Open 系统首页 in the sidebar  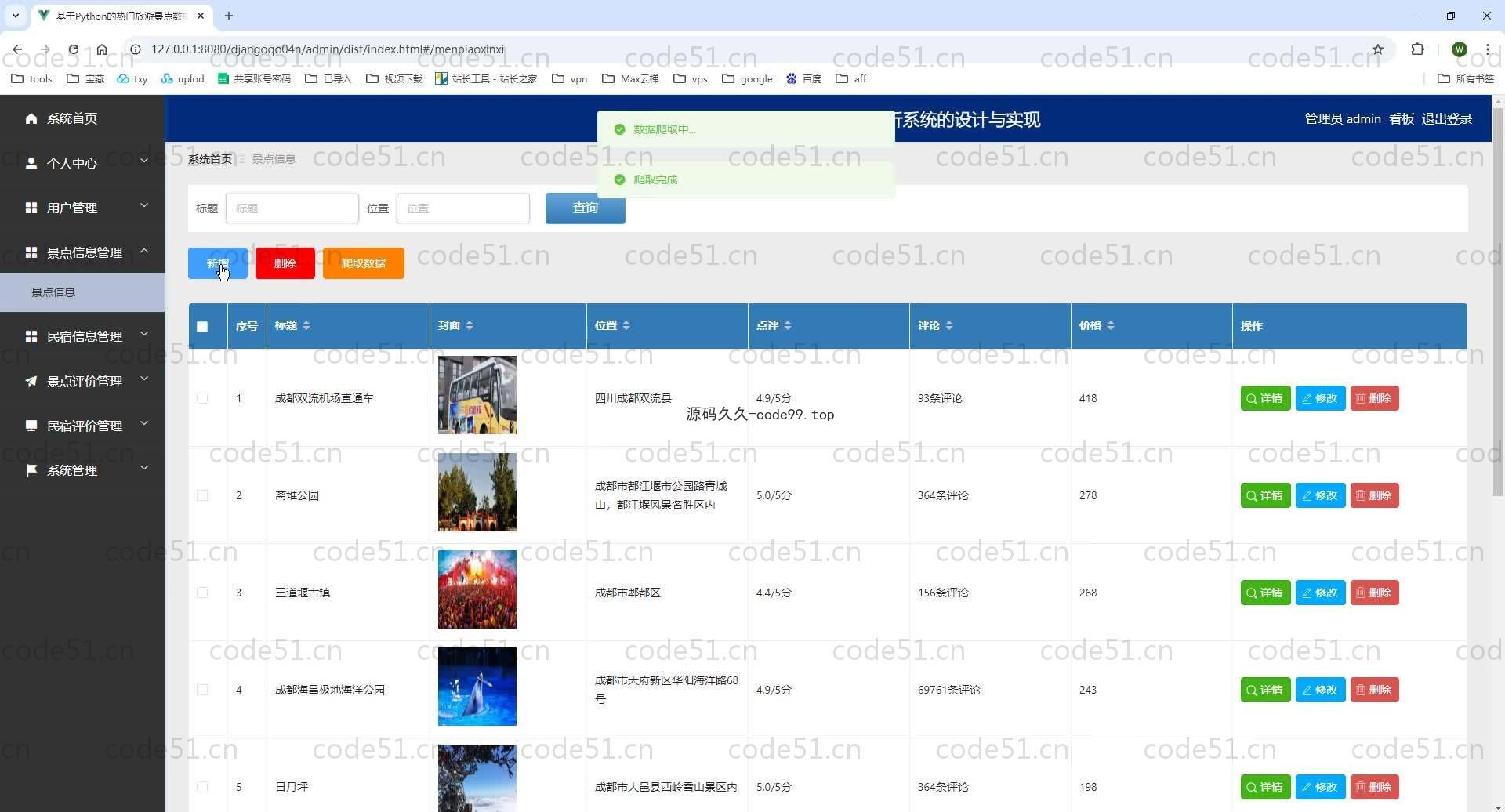[x=82, y=118]
